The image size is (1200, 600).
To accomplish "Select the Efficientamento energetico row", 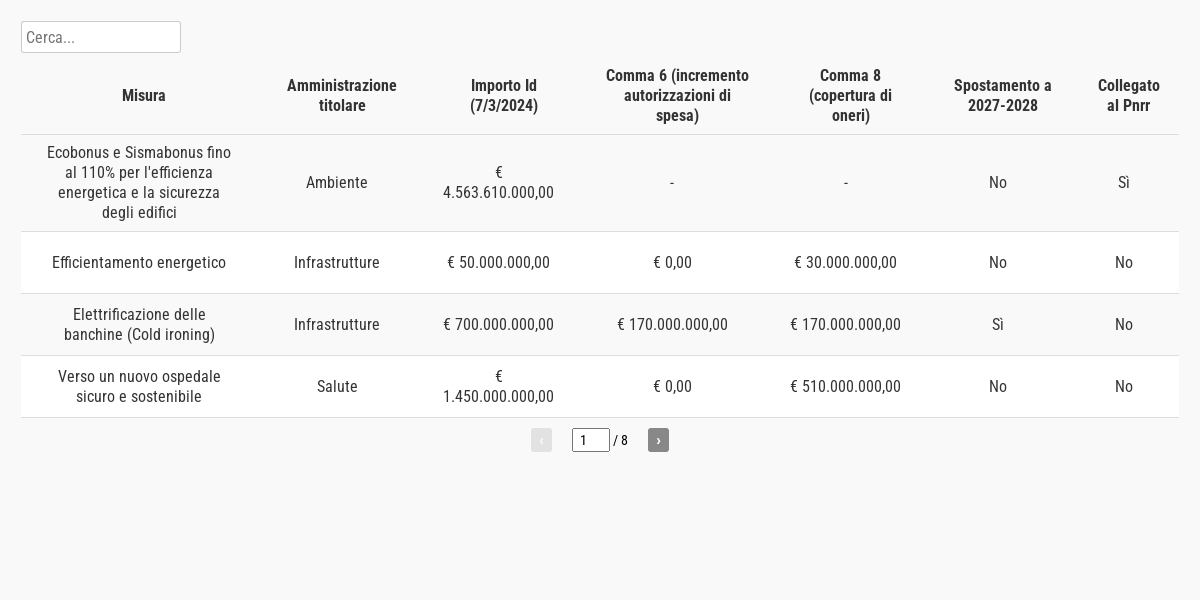I will pos(139,263).
